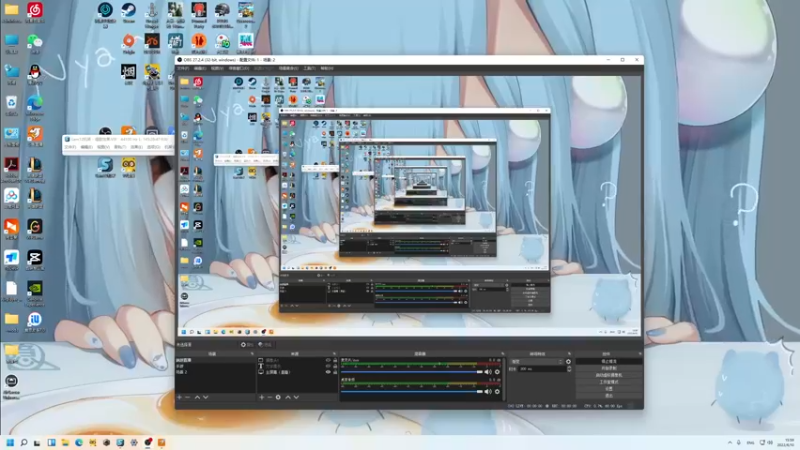Open CapCut desktop shortcut
This screenshot has height=450, width=800.
coord(35,260)
